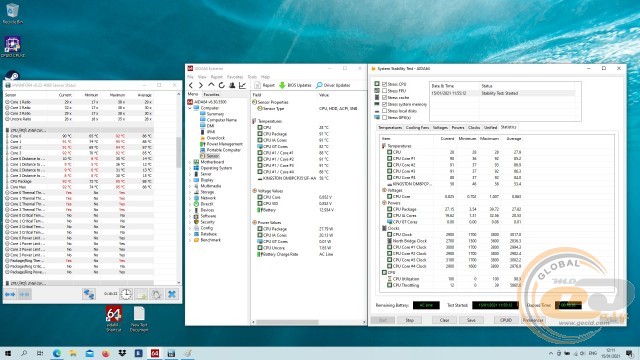Open the Tools menu in AIDA64
The height and width of the screenshot is (360, 640).
[x=252, y=77]
